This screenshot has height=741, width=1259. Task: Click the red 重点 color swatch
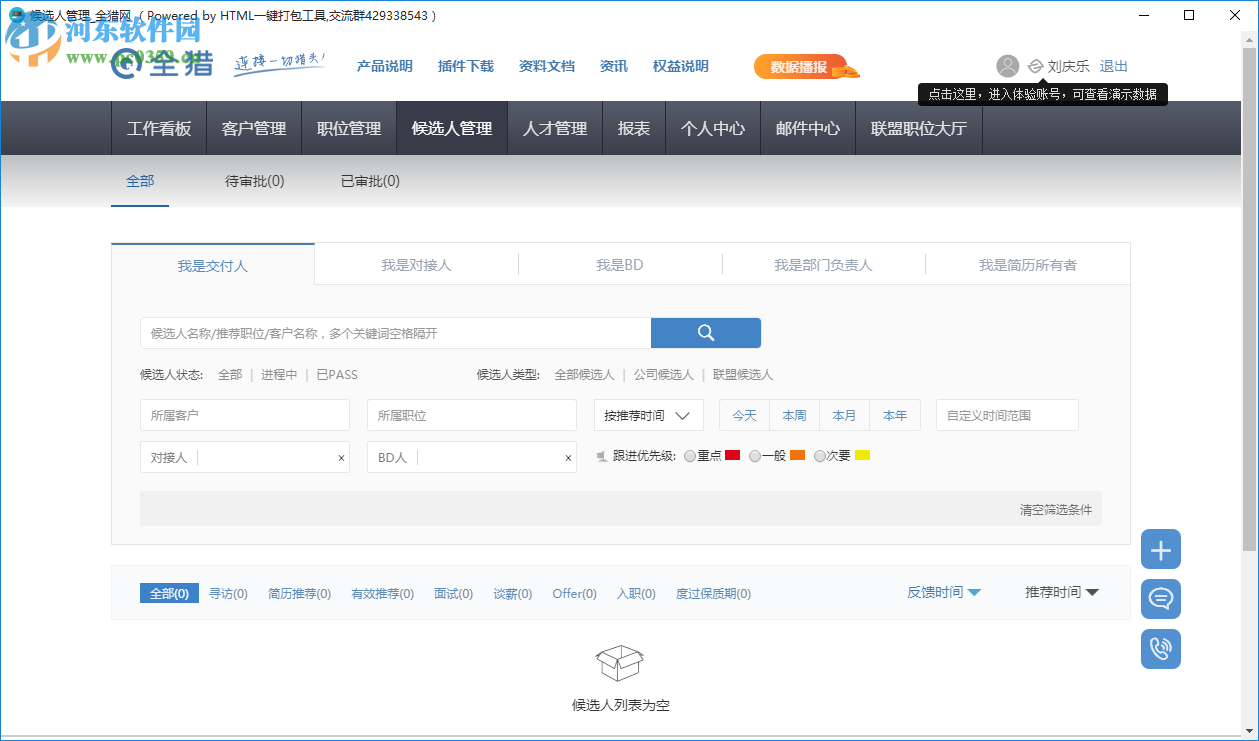tap(731, 454)
